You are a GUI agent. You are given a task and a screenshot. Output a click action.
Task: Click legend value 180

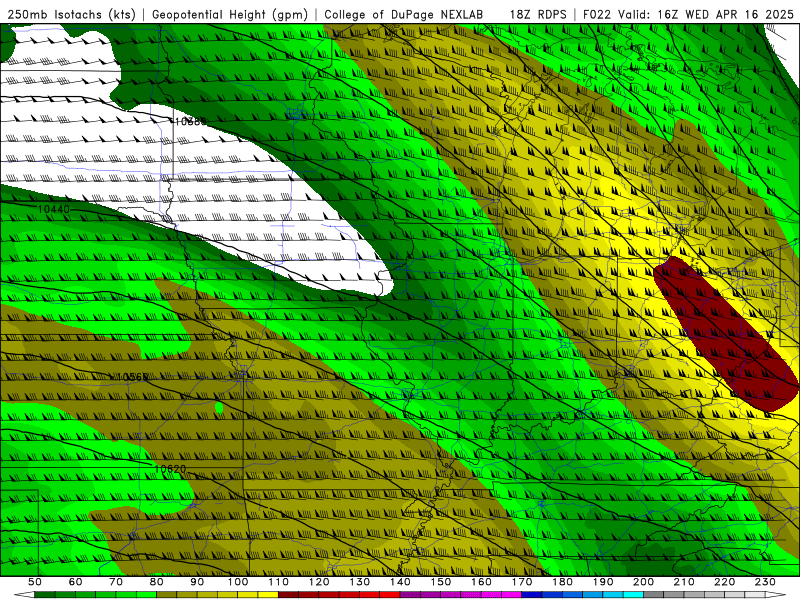coord(562,582)
